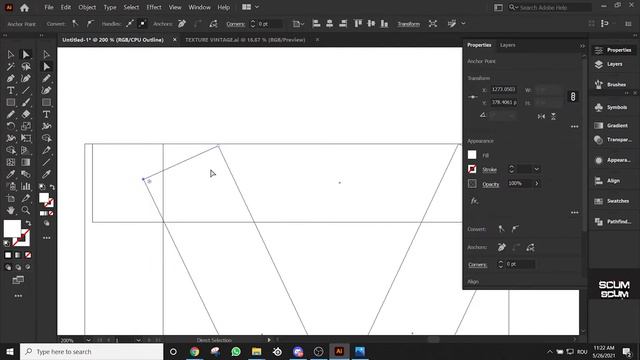The height and width of the screenshot is (360, 640).
Task: Hide handles for multiple selected anchor points
Action: (142, 24)
